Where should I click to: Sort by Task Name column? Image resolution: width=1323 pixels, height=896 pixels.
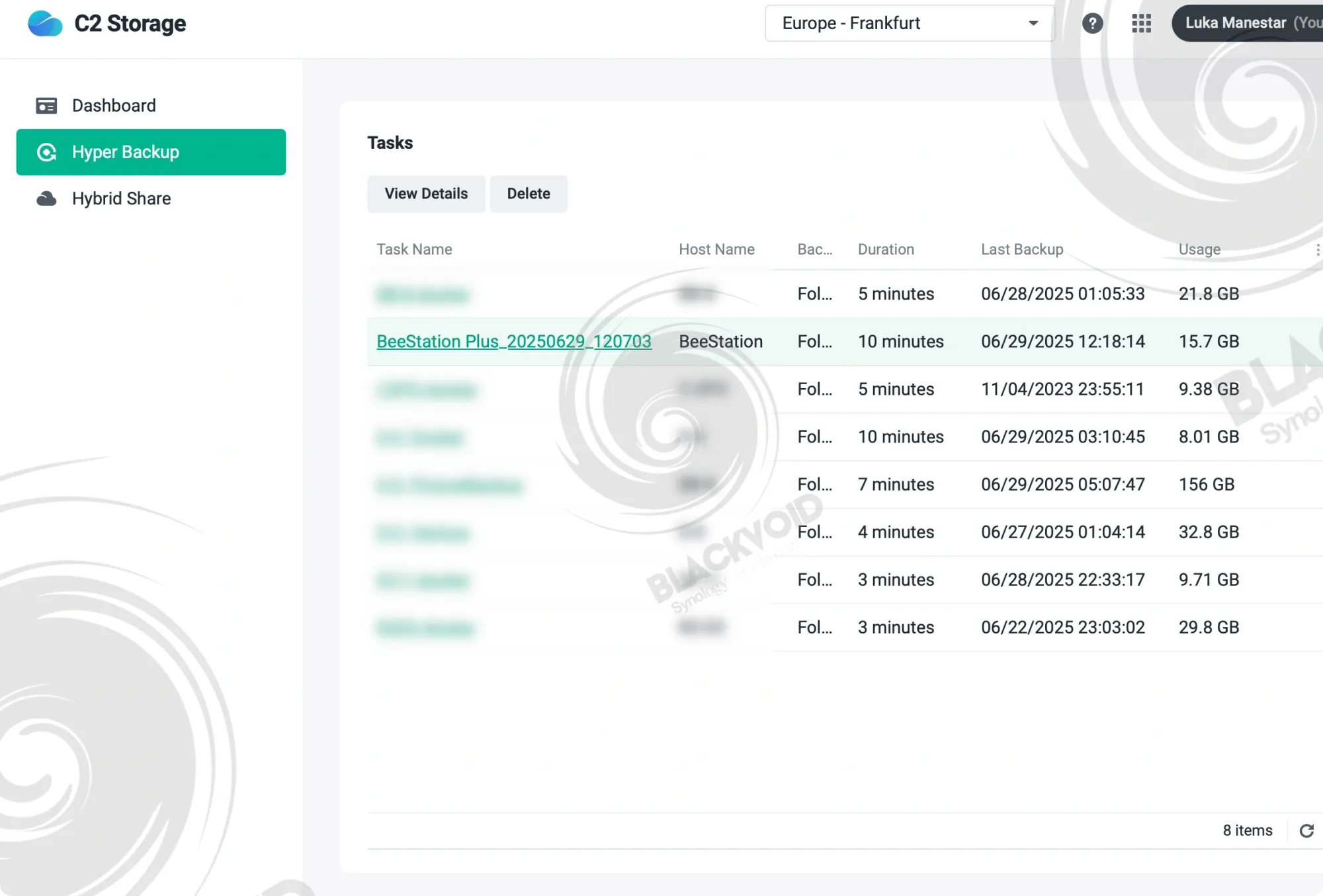pos(414,249)
